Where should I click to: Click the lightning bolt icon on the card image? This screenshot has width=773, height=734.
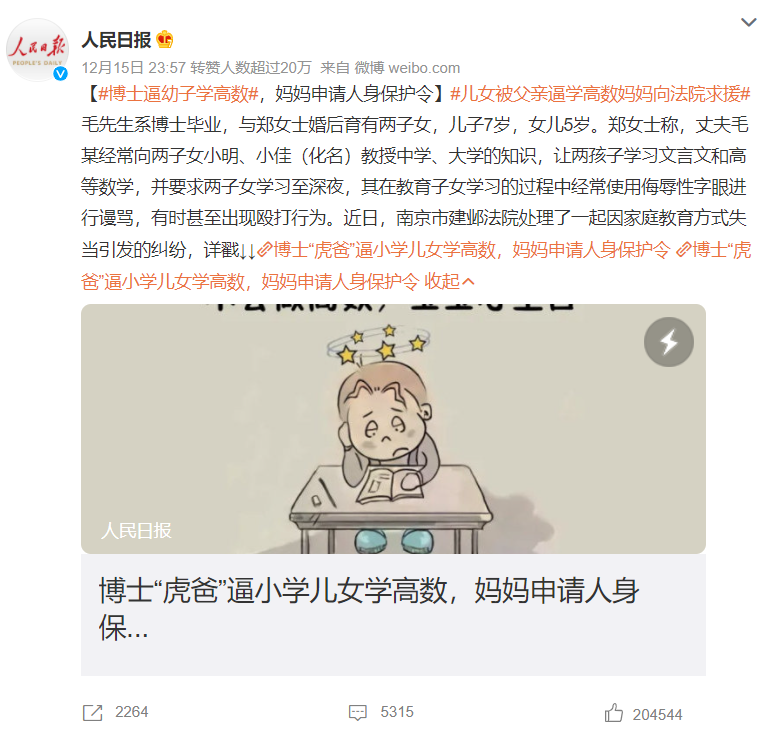coord(668,342)
